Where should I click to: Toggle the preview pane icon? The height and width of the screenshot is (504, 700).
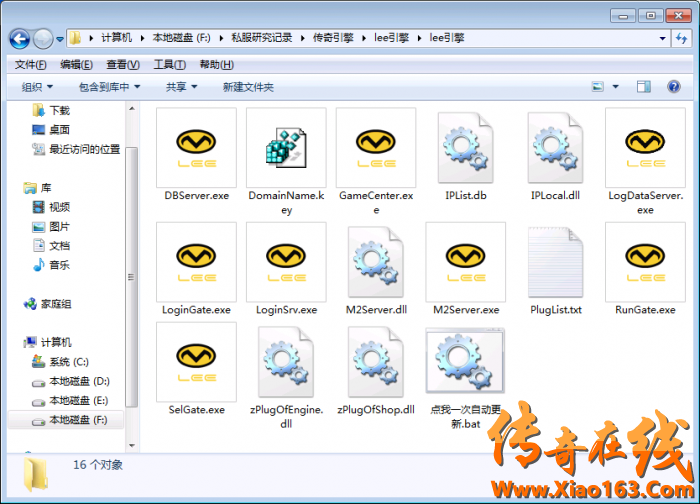643,87
